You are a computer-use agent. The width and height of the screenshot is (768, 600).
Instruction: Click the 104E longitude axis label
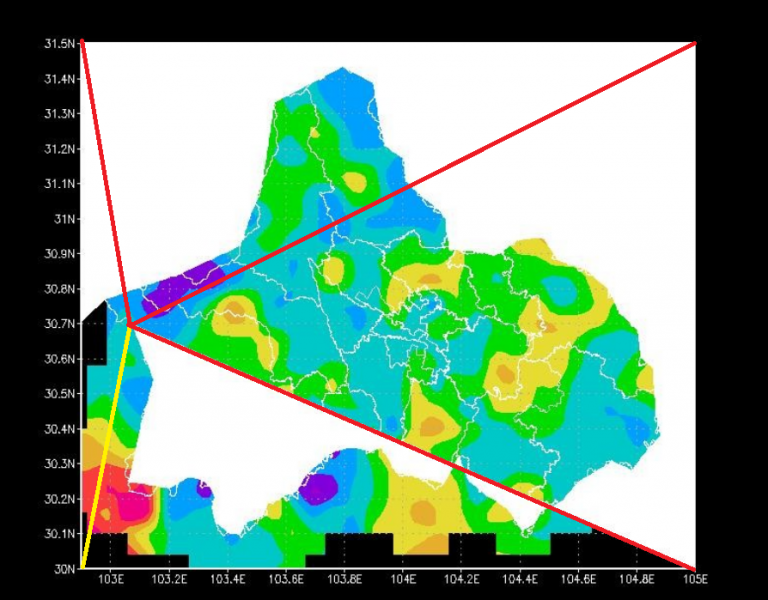404,580
